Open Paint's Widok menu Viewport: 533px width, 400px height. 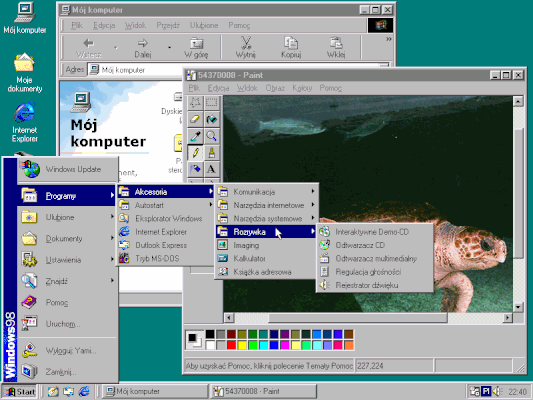247,88
